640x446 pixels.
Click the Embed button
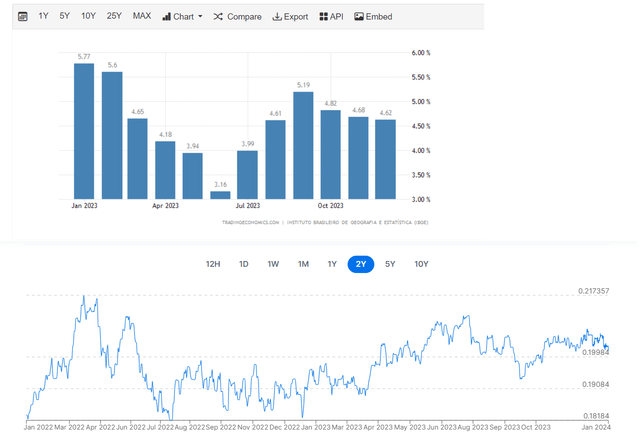click(x=373, y=16)
